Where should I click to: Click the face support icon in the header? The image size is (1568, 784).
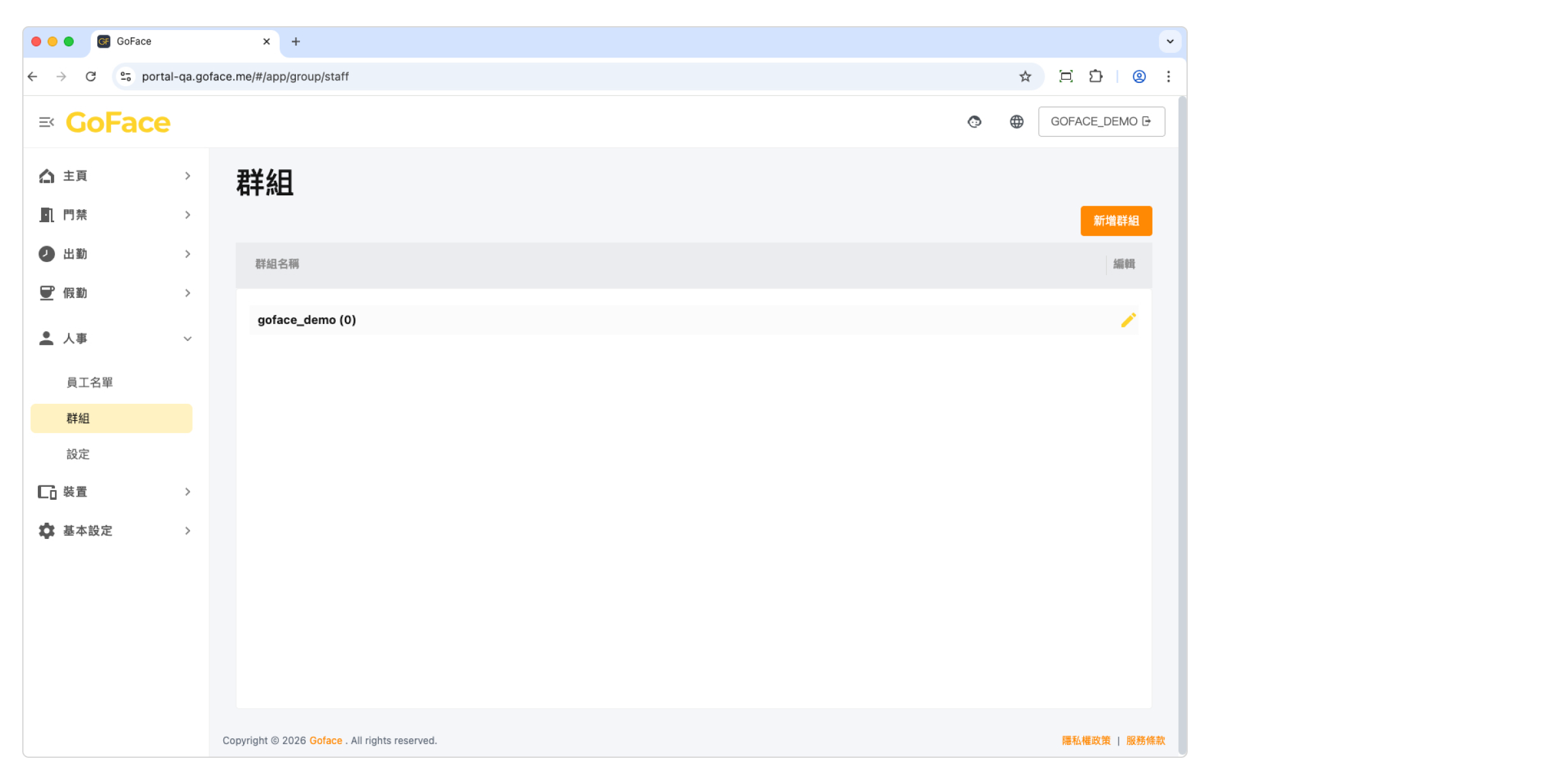pos(974,122)
